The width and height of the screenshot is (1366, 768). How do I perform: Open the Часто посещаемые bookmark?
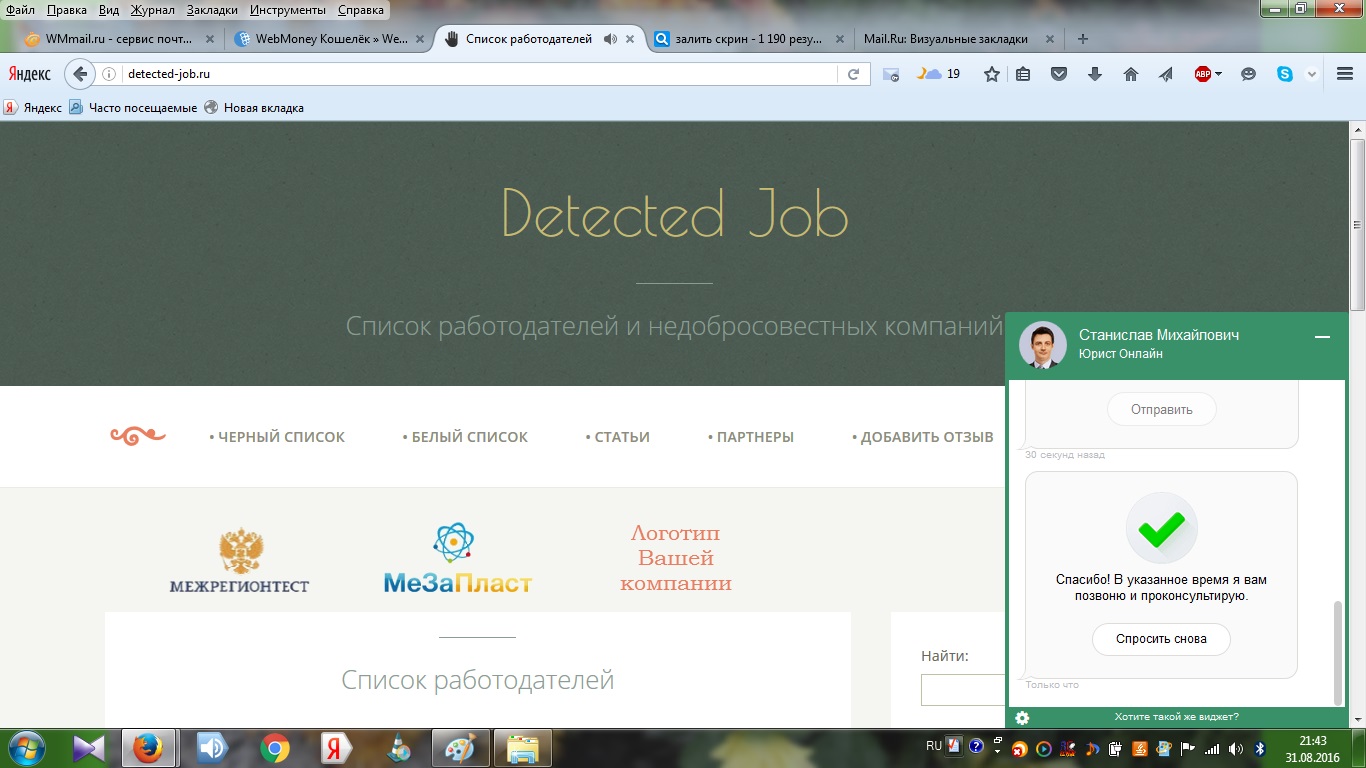click(134, 108)
